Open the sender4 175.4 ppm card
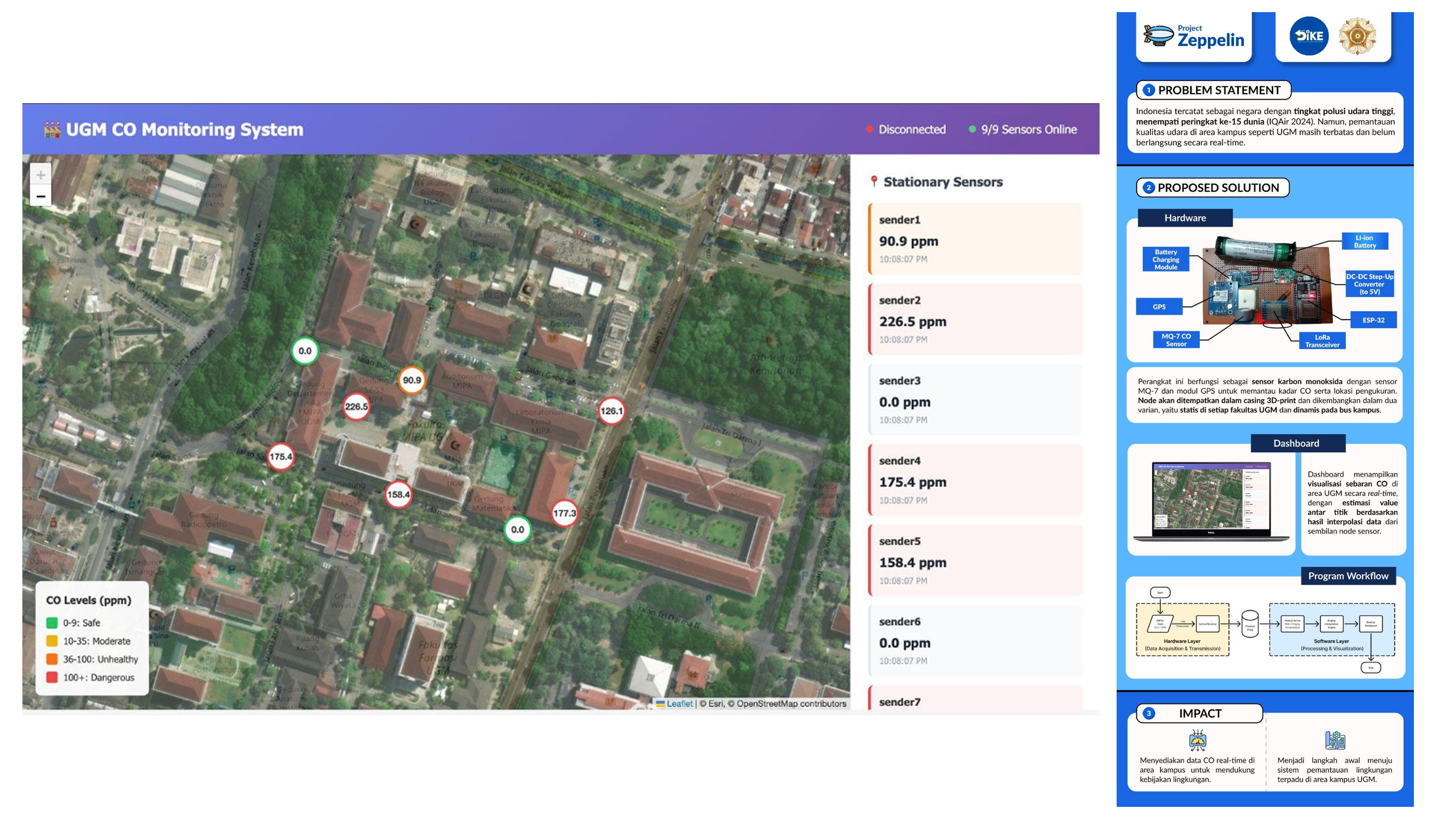Viewport: 1456px width, 819px height. [x=975, y=480]
